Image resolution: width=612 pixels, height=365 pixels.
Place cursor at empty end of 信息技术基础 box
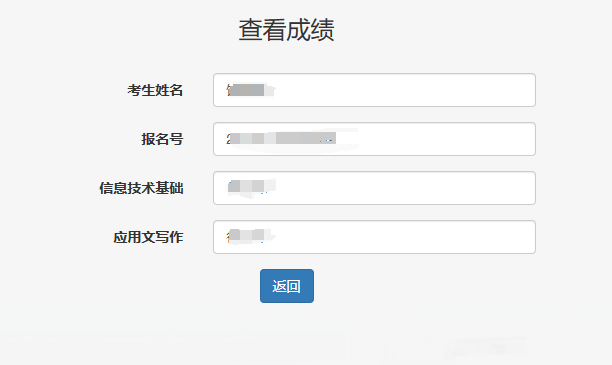pos(406,188)
